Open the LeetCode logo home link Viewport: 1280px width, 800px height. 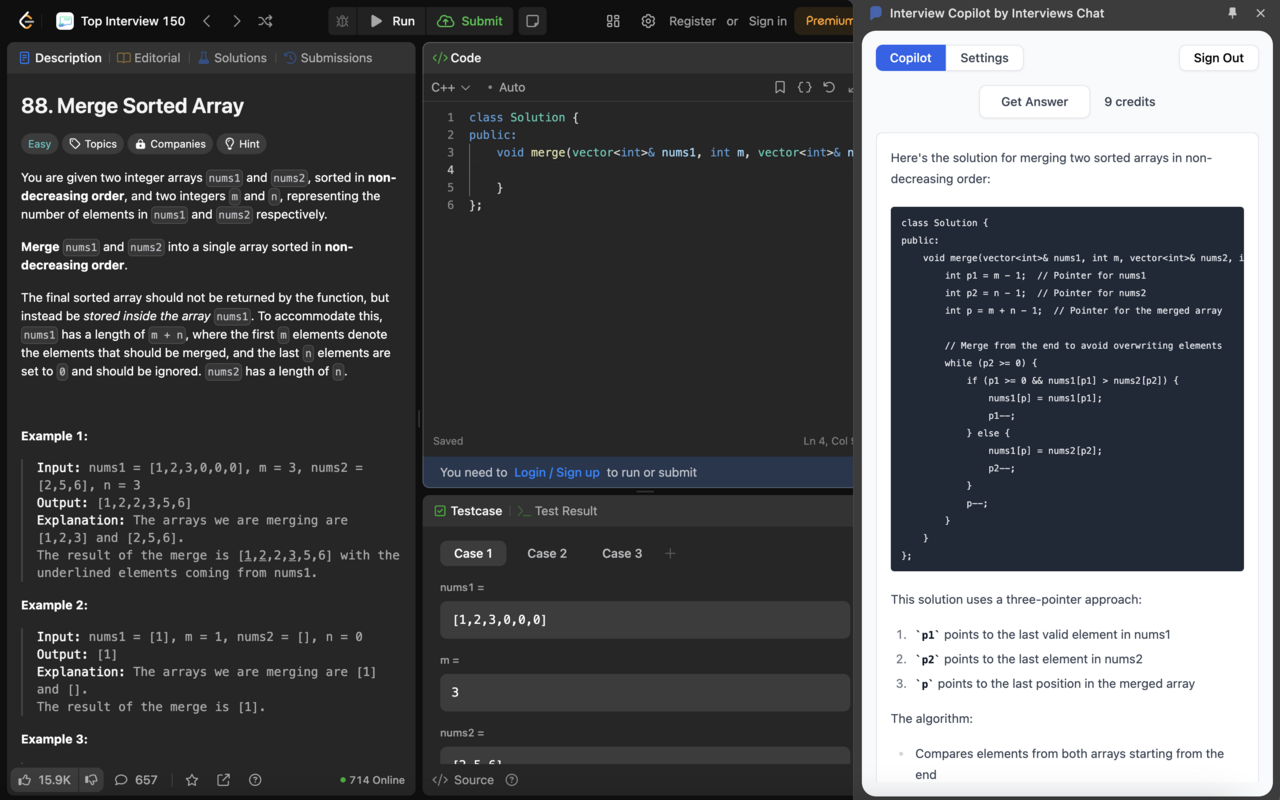click(26, 21)
